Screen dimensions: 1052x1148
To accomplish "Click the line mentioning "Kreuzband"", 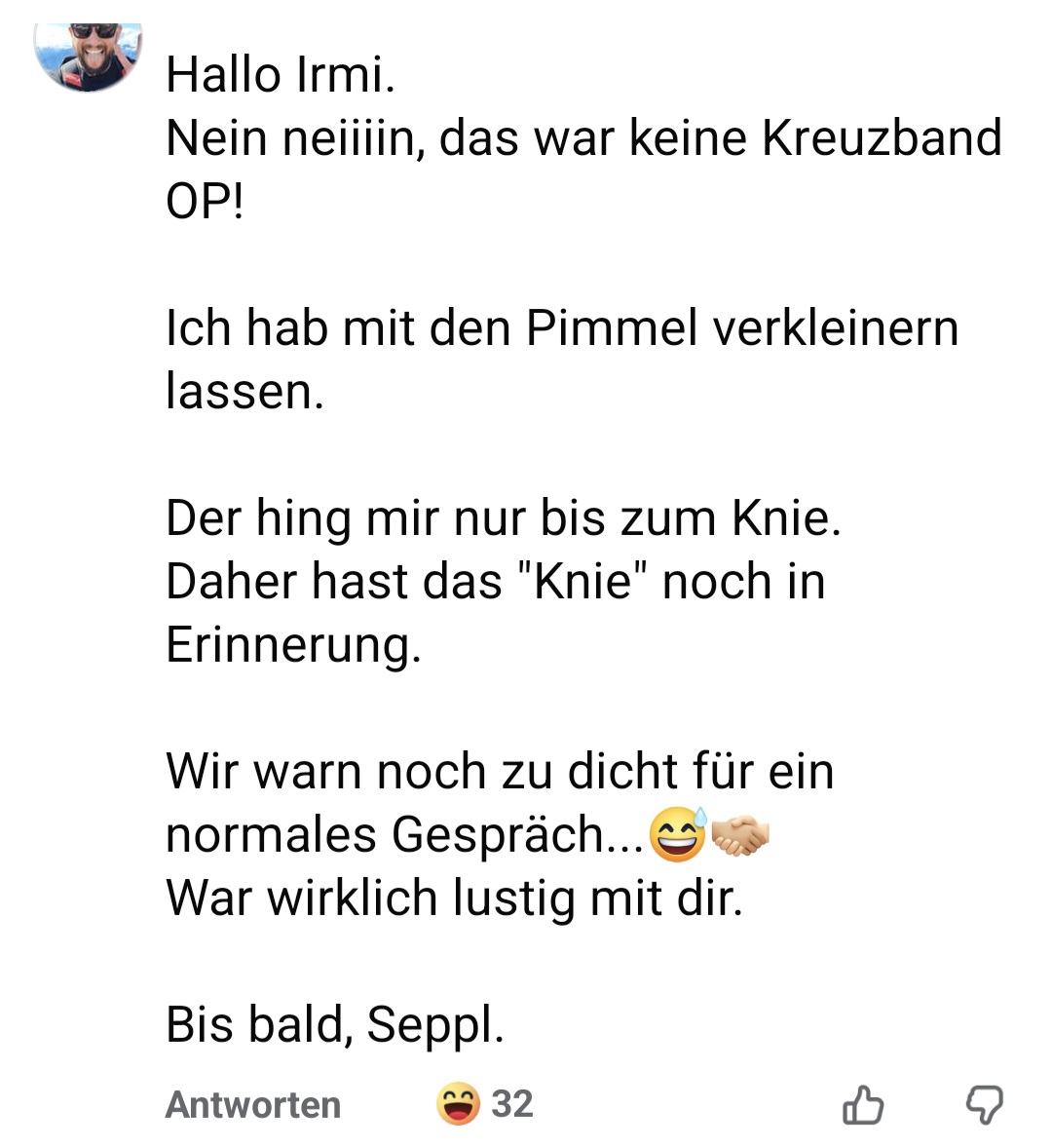I will point(583,138).
